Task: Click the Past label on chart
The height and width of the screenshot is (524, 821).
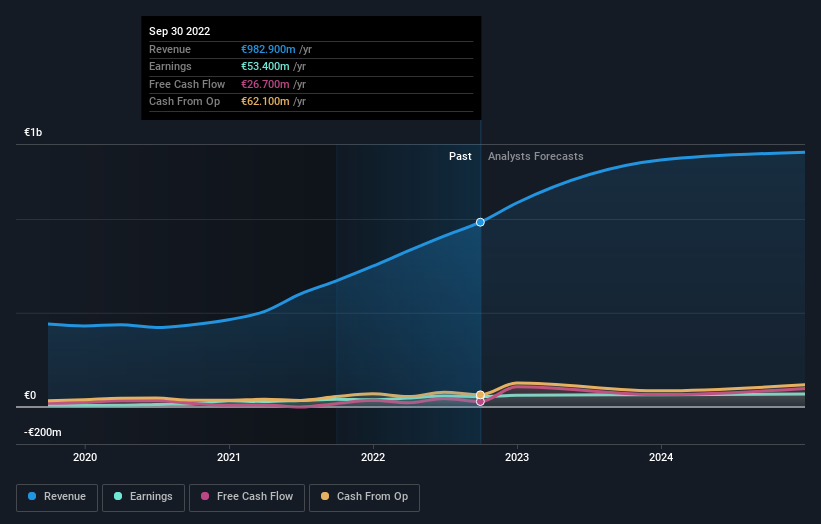Action: point(460,156)
